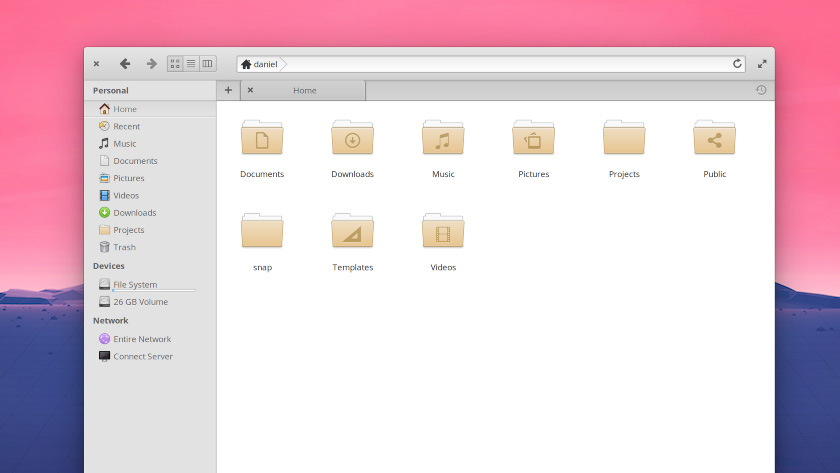Image resolution: width=840 pixels, height=473 pixels.
Task: Collapse the Personal sidebar section
Action: (x=111, y=91)
